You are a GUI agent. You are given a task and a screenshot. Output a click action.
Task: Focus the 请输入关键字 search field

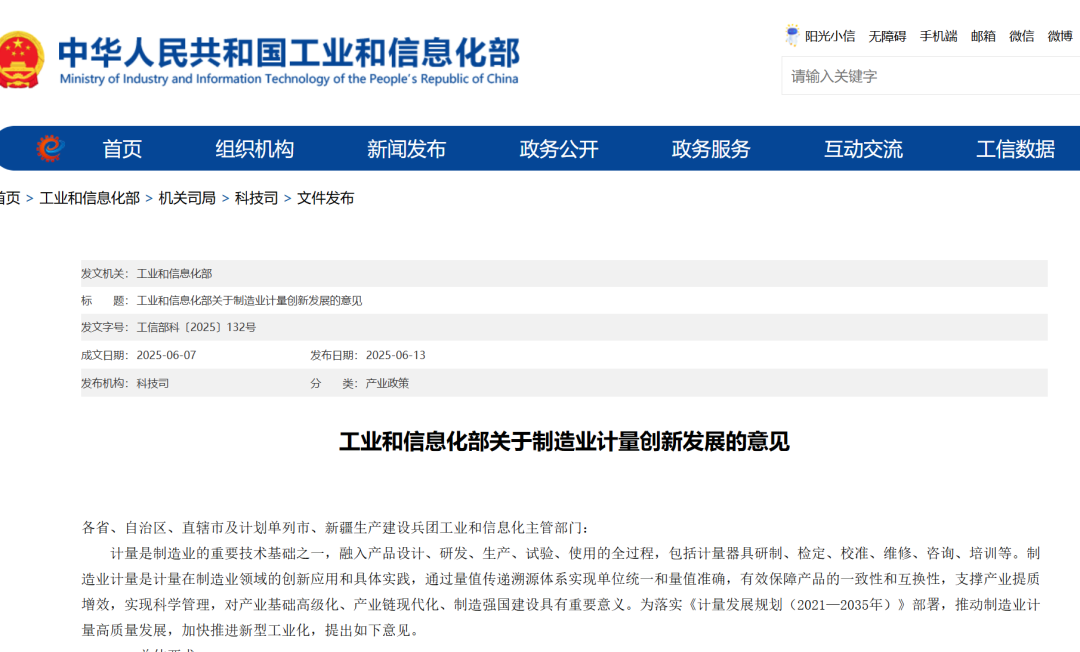pos(931,76)
